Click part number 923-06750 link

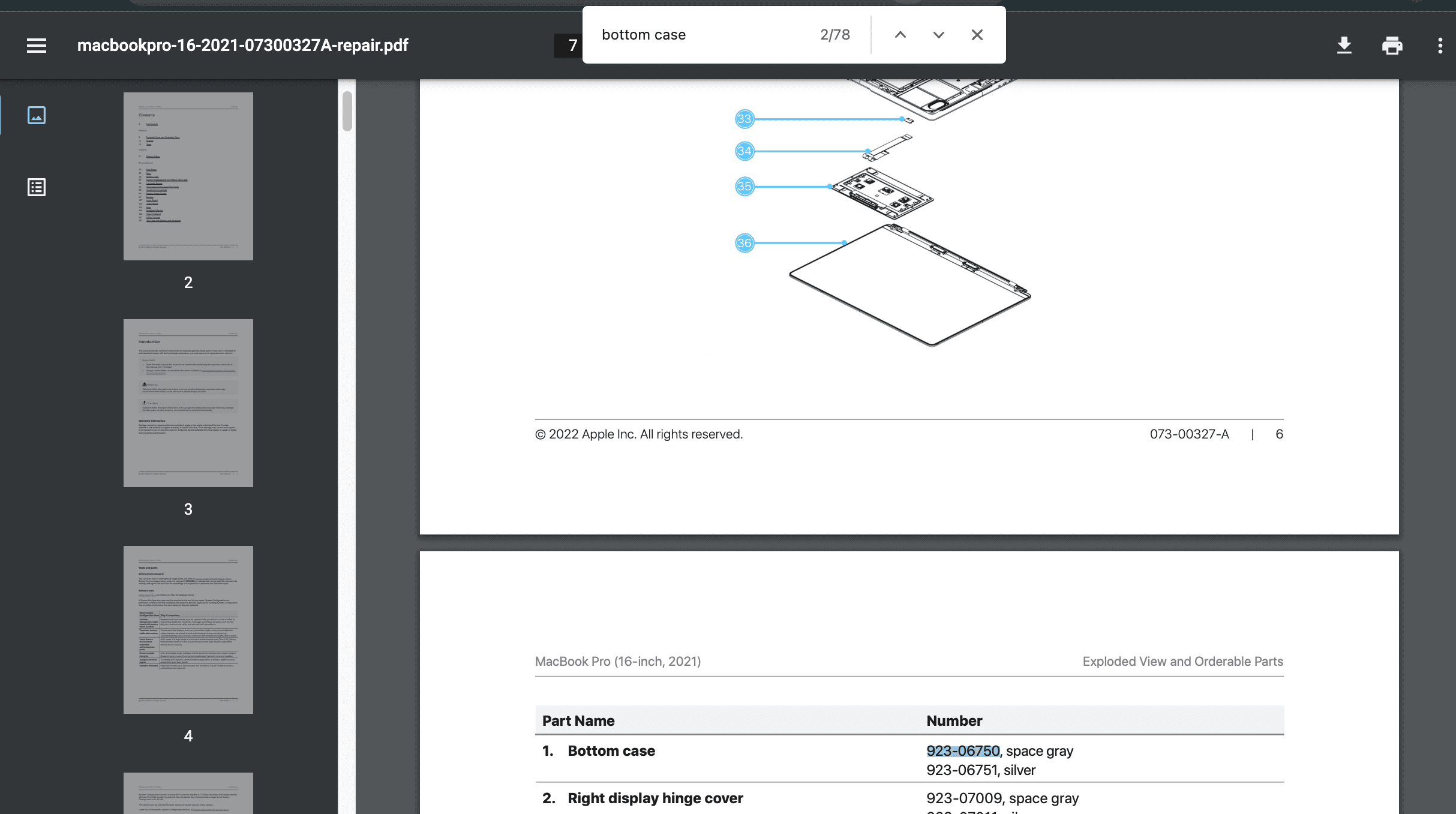(963, 751)
